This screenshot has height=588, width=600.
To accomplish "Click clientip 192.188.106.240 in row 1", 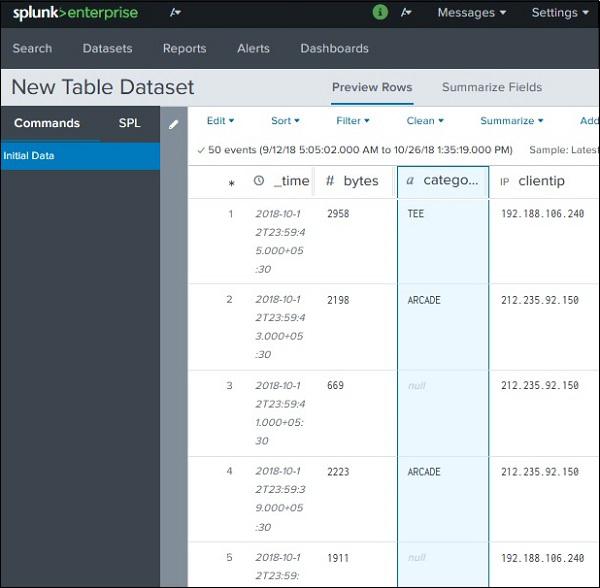I will (x=543, y=213).
